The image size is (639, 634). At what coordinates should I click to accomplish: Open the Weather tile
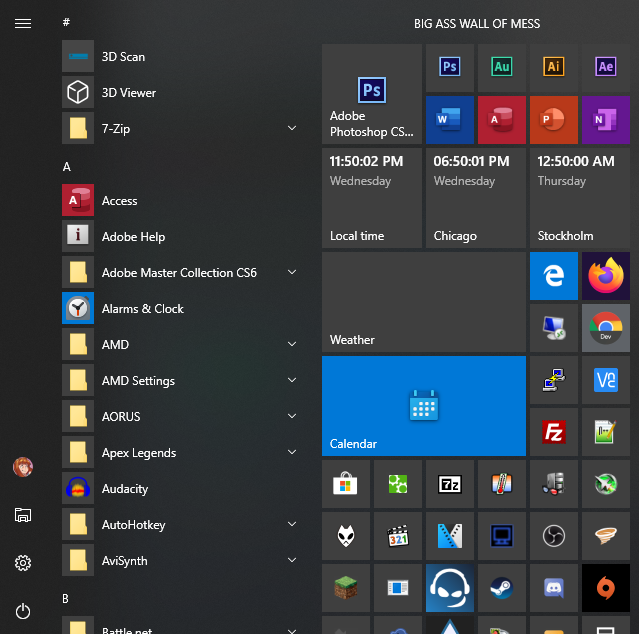click(x=424, y=302)
